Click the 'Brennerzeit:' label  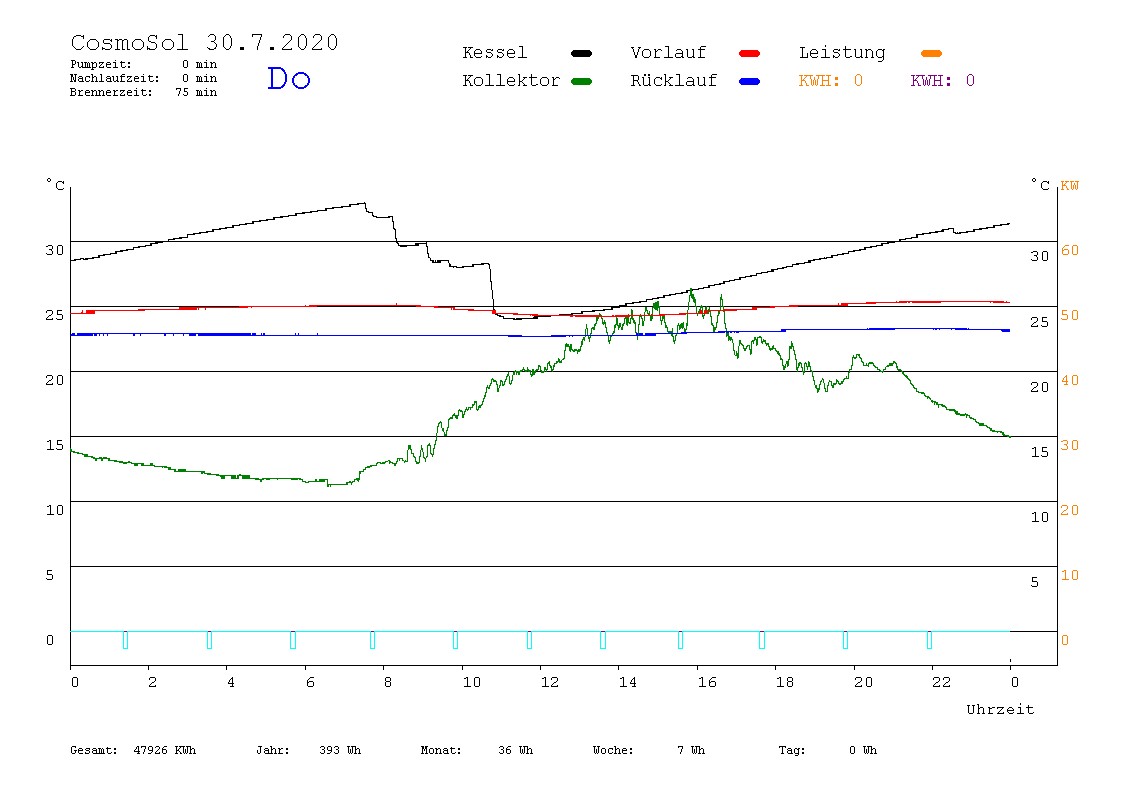111,92
